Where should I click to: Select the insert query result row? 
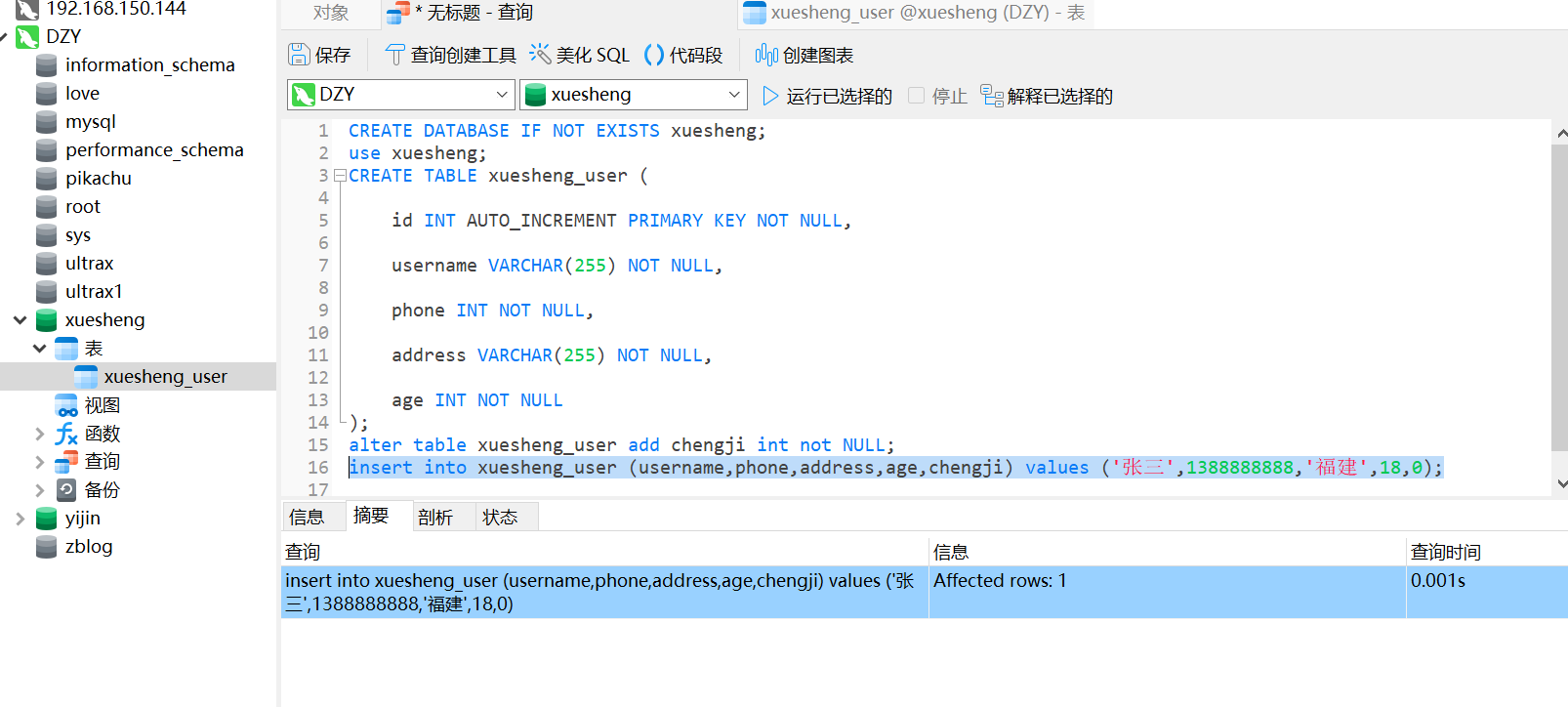point(603,592)
